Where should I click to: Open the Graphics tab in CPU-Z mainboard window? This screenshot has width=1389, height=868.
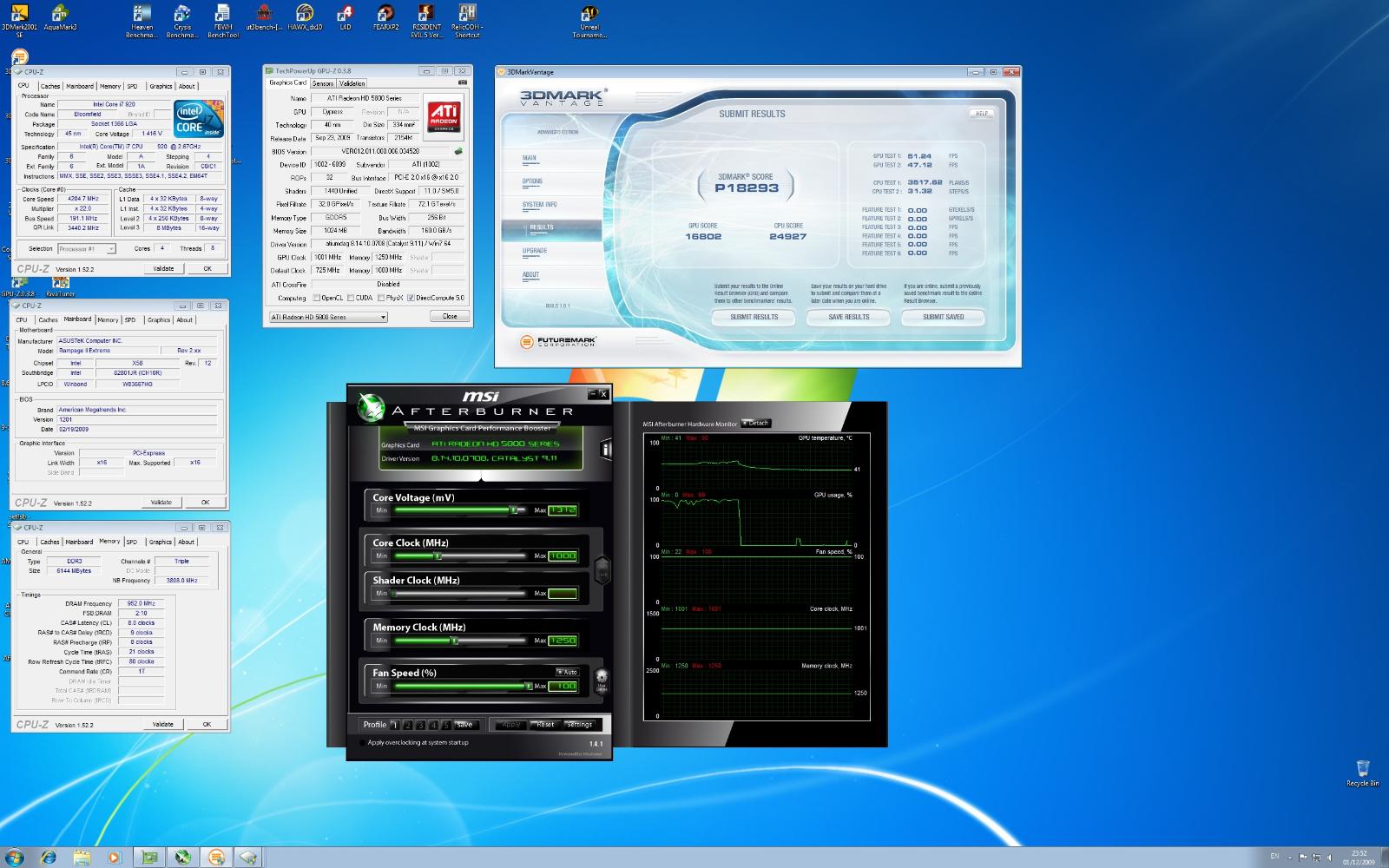tap(159, 319)
